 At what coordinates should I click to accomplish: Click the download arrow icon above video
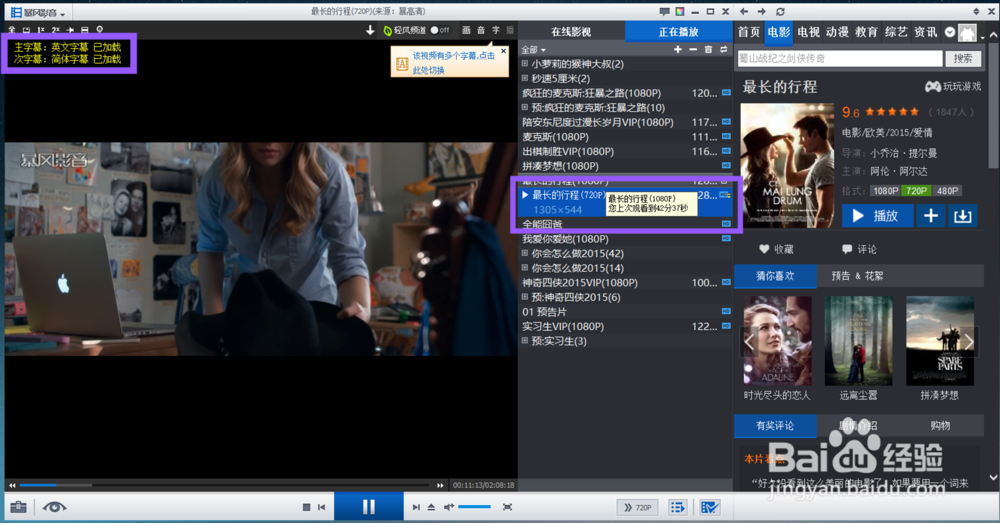coord(370,30)
